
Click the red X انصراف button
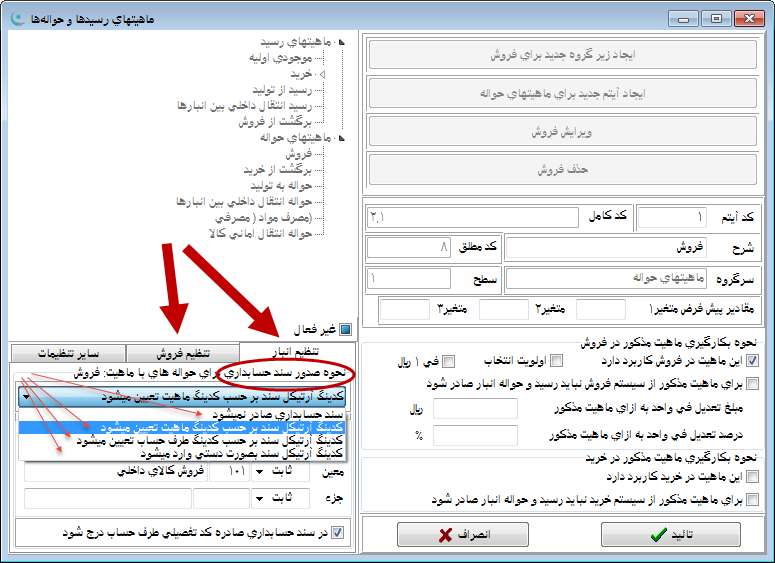(x=463, y=534)
